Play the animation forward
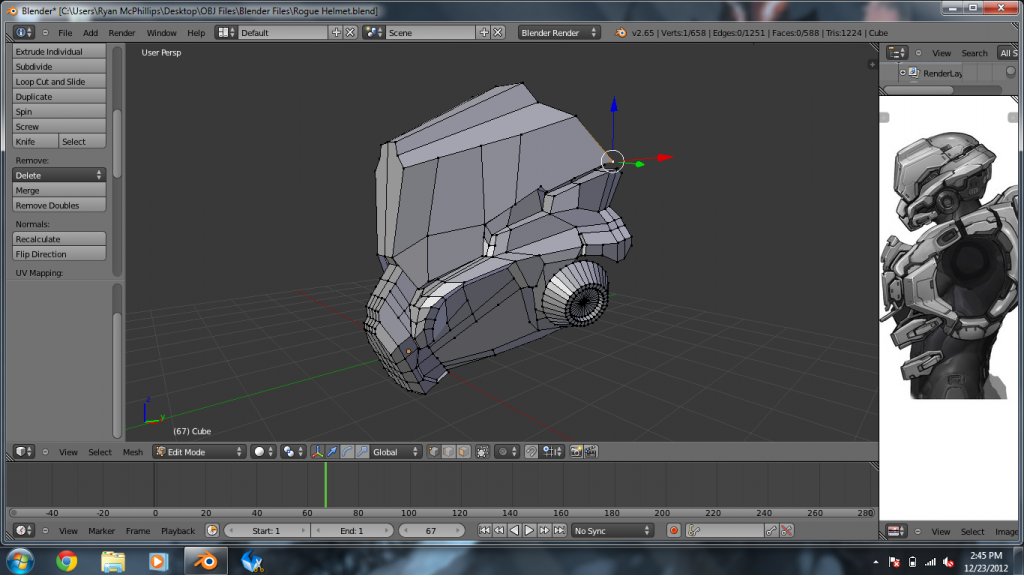1024x575 pixels. click(530, 531)
